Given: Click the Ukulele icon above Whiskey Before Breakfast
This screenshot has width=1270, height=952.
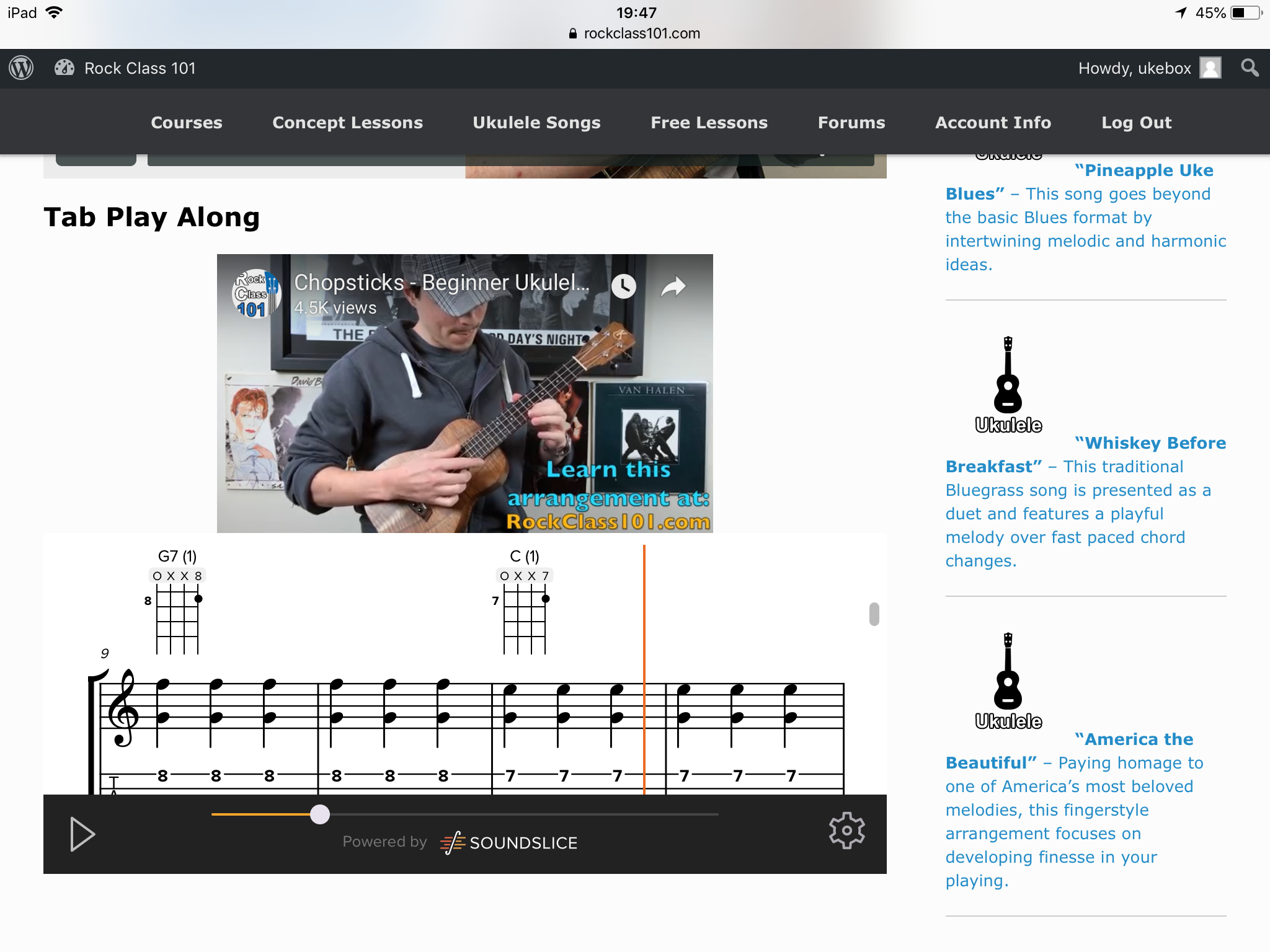Looking at the screenshot, I should (x=1008, y=385).
